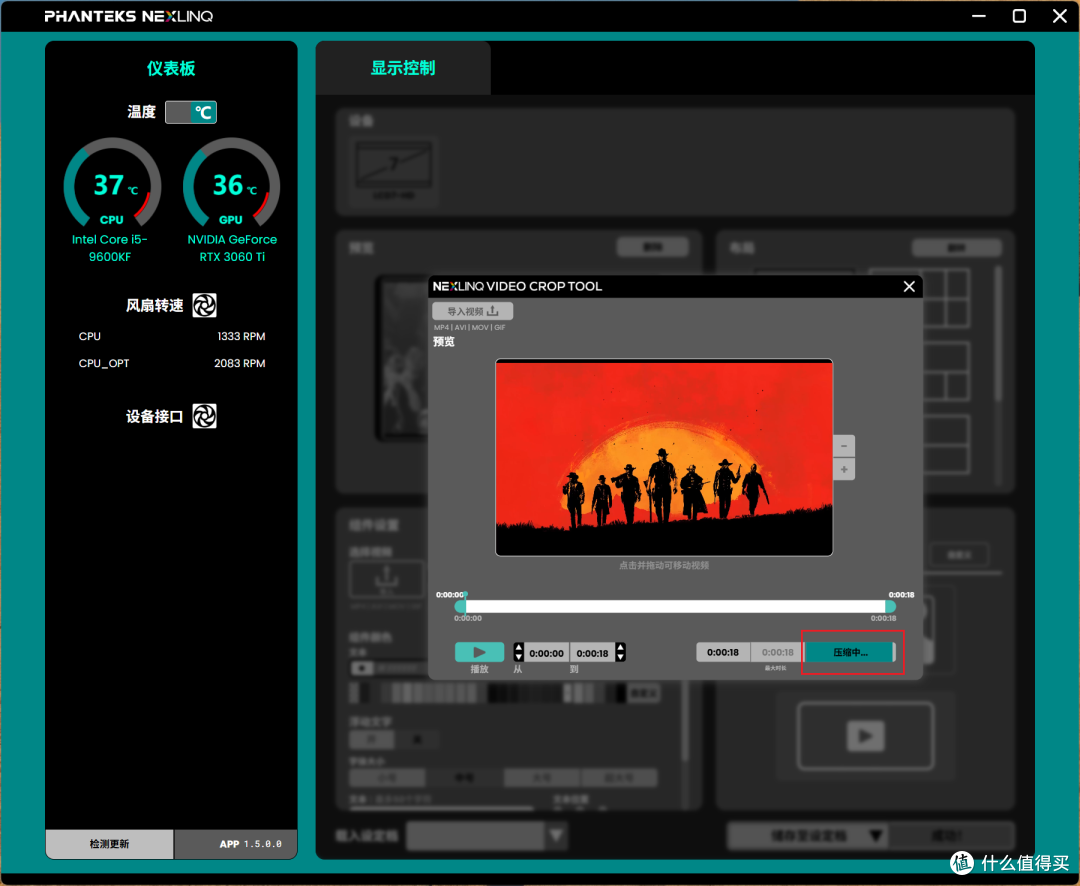Select the NVIDIA GeForce RTX 3060 Ti label
The height and width of the screenshot is (886, 1080).
[x=232, y=248]
